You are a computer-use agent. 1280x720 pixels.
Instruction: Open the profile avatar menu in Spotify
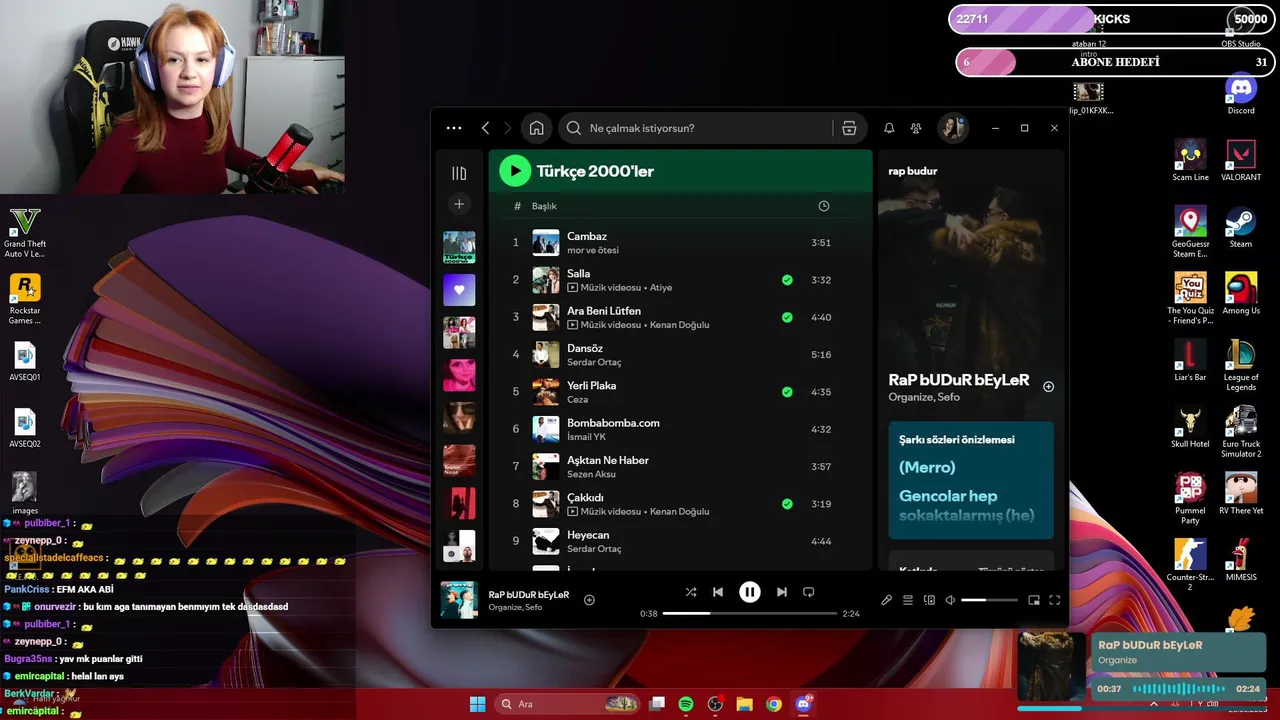pyautogui.click(x=952, y=128)
